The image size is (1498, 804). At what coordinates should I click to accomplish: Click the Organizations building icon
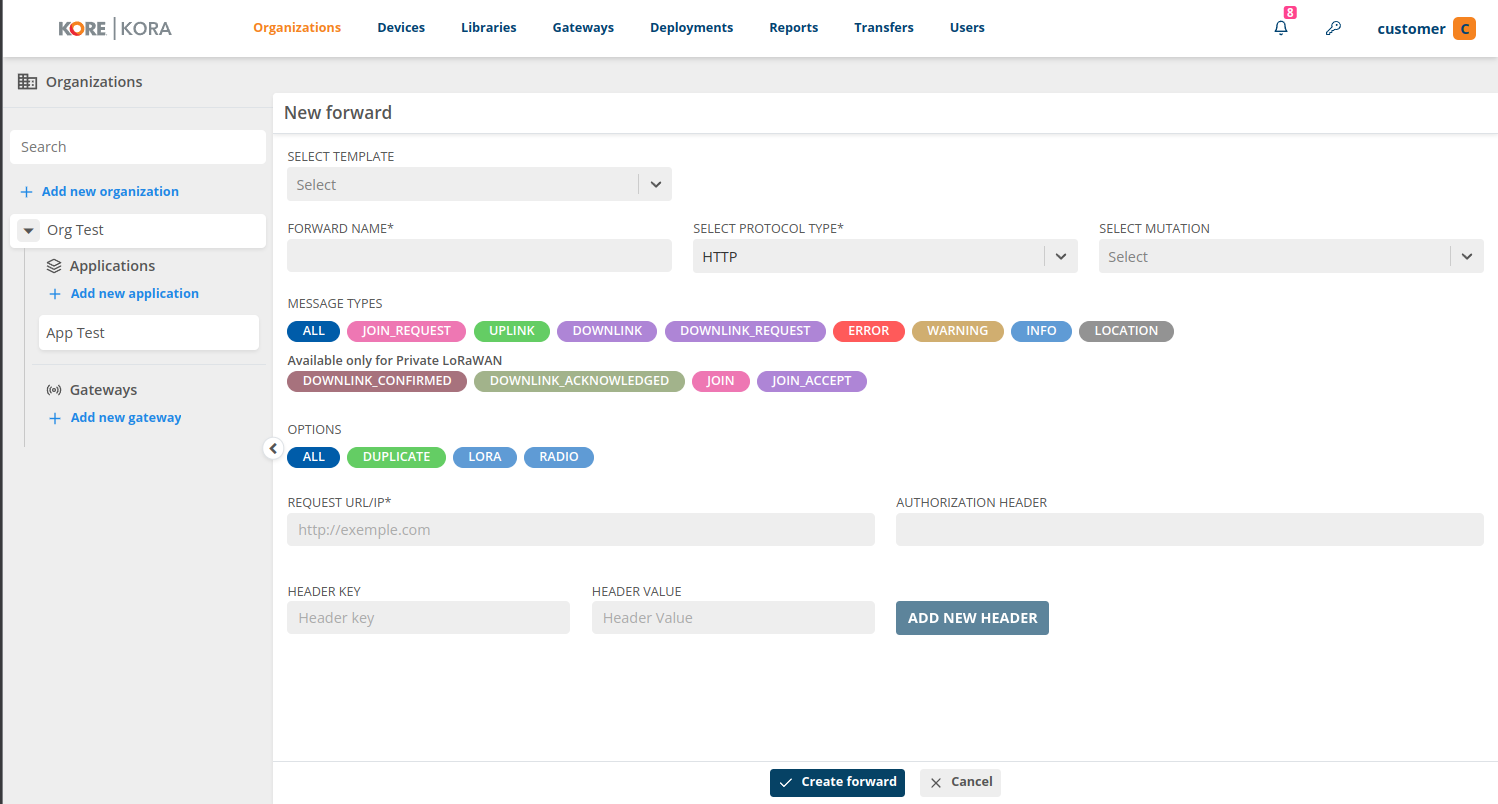coord(28,82)
